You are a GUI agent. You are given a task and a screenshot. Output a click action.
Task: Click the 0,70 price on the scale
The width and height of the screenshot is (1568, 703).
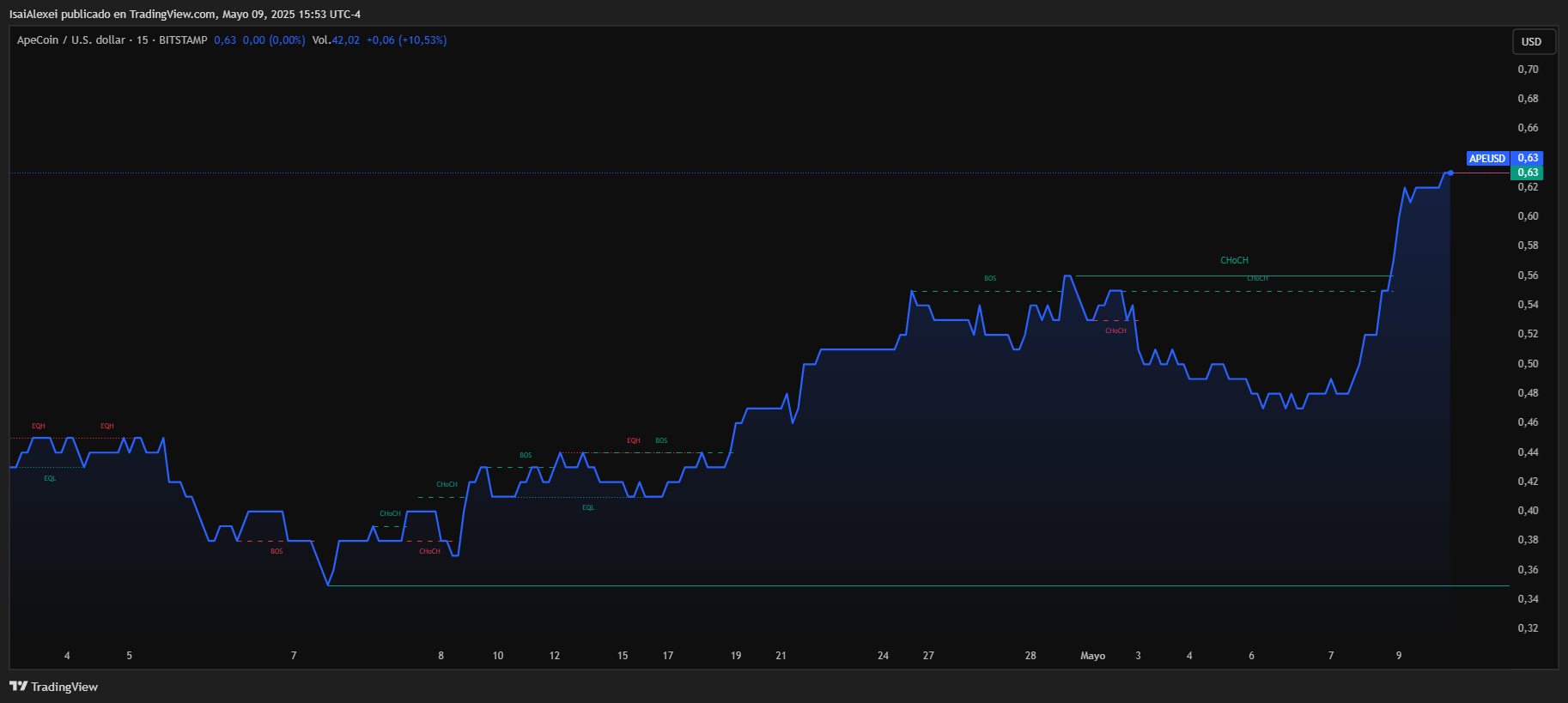click(x=1528, y=70)
